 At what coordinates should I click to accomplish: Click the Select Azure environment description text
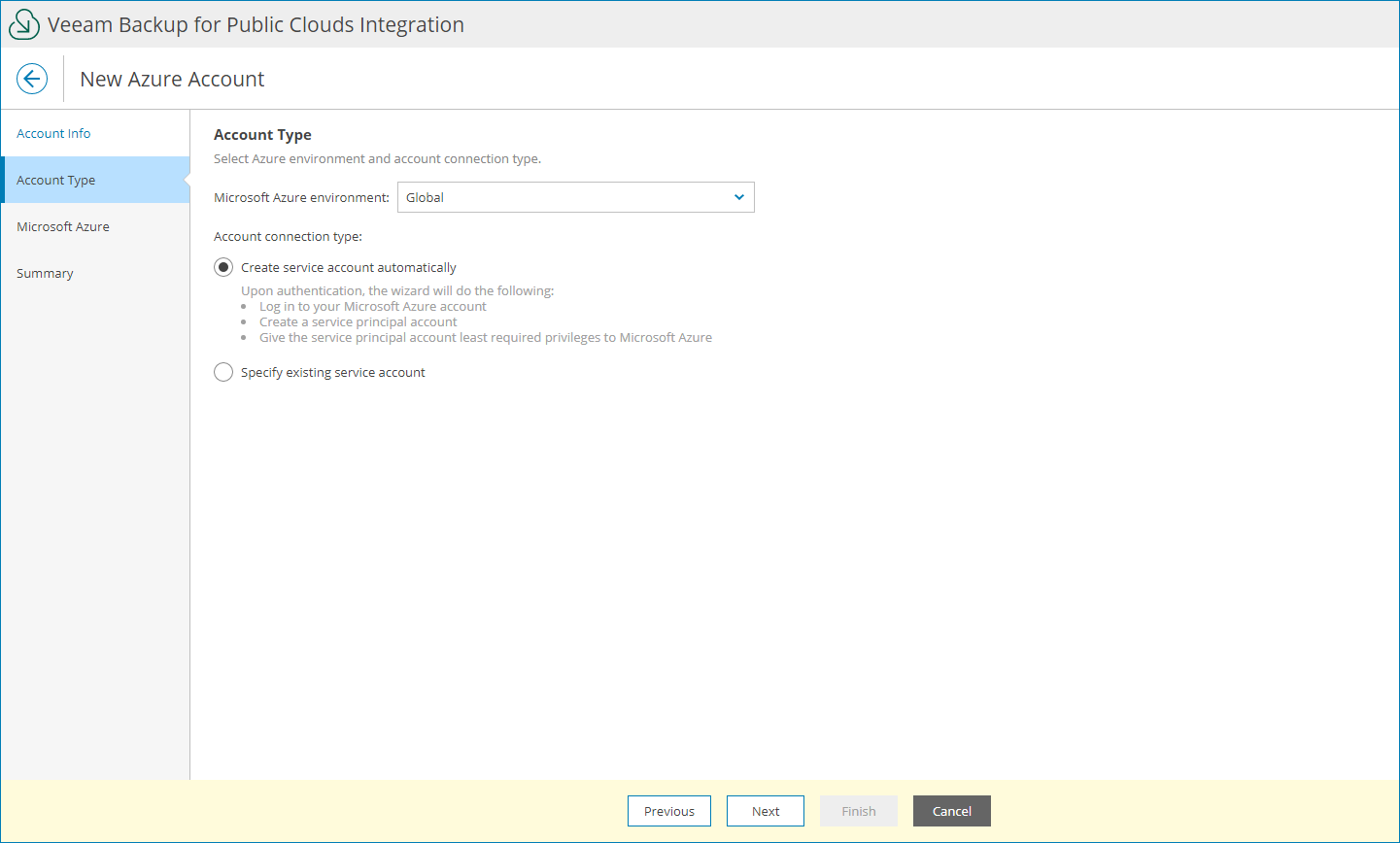click(376, 158)
